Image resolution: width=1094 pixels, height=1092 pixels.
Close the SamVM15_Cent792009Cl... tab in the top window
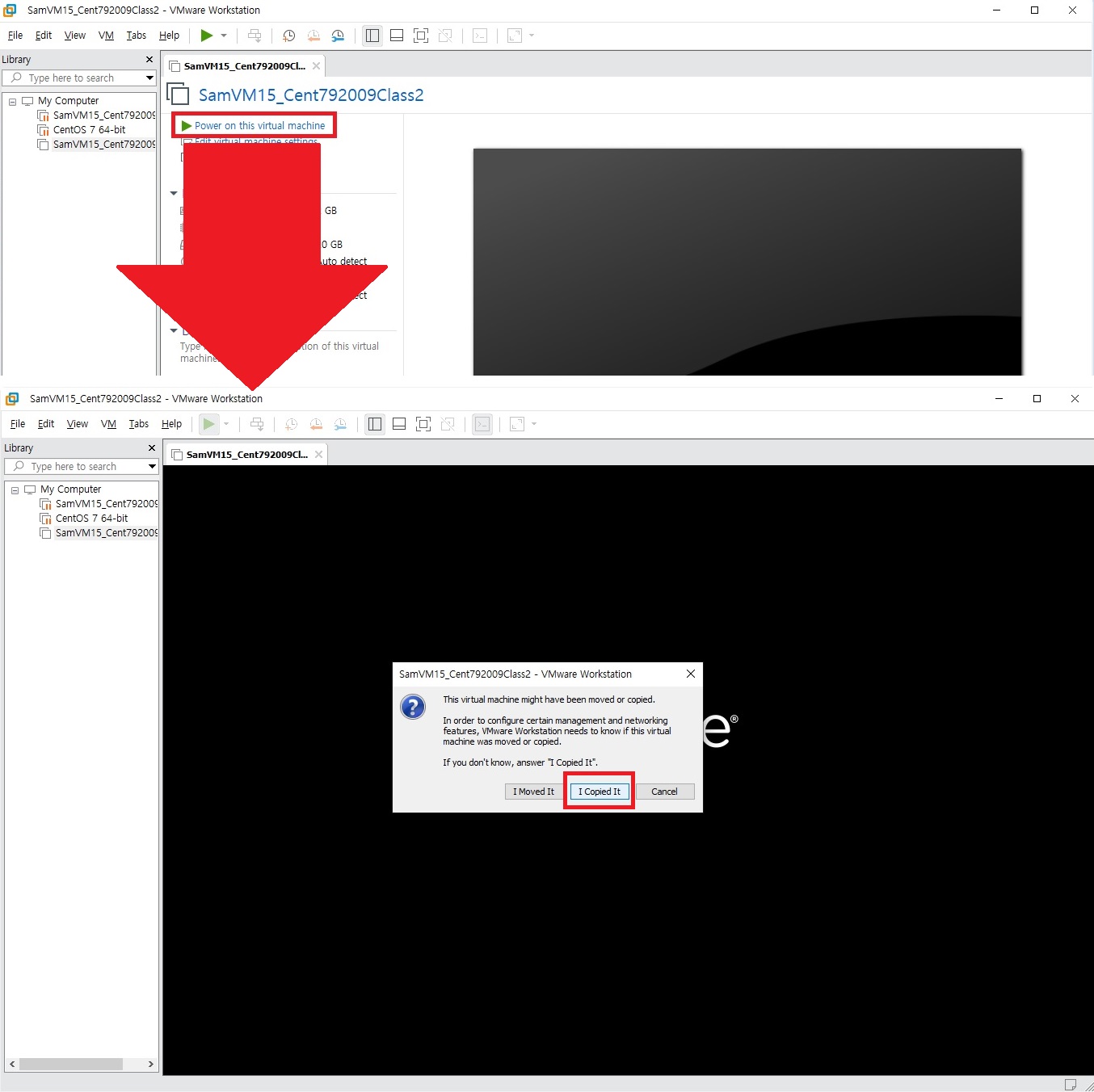click(x=316, y=66)
